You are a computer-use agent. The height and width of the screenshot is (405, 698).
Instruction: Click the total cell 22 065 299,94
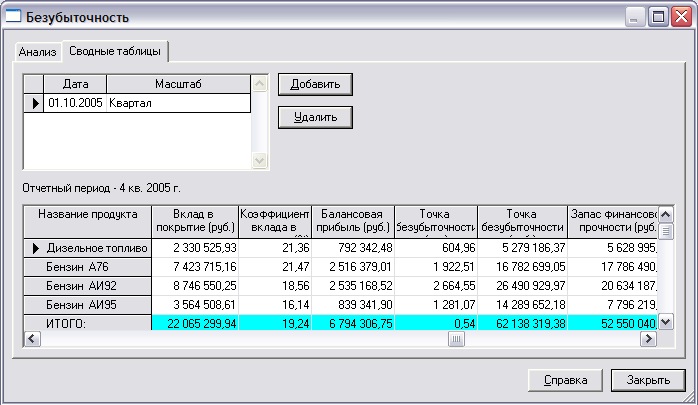(x=195, y=323)
